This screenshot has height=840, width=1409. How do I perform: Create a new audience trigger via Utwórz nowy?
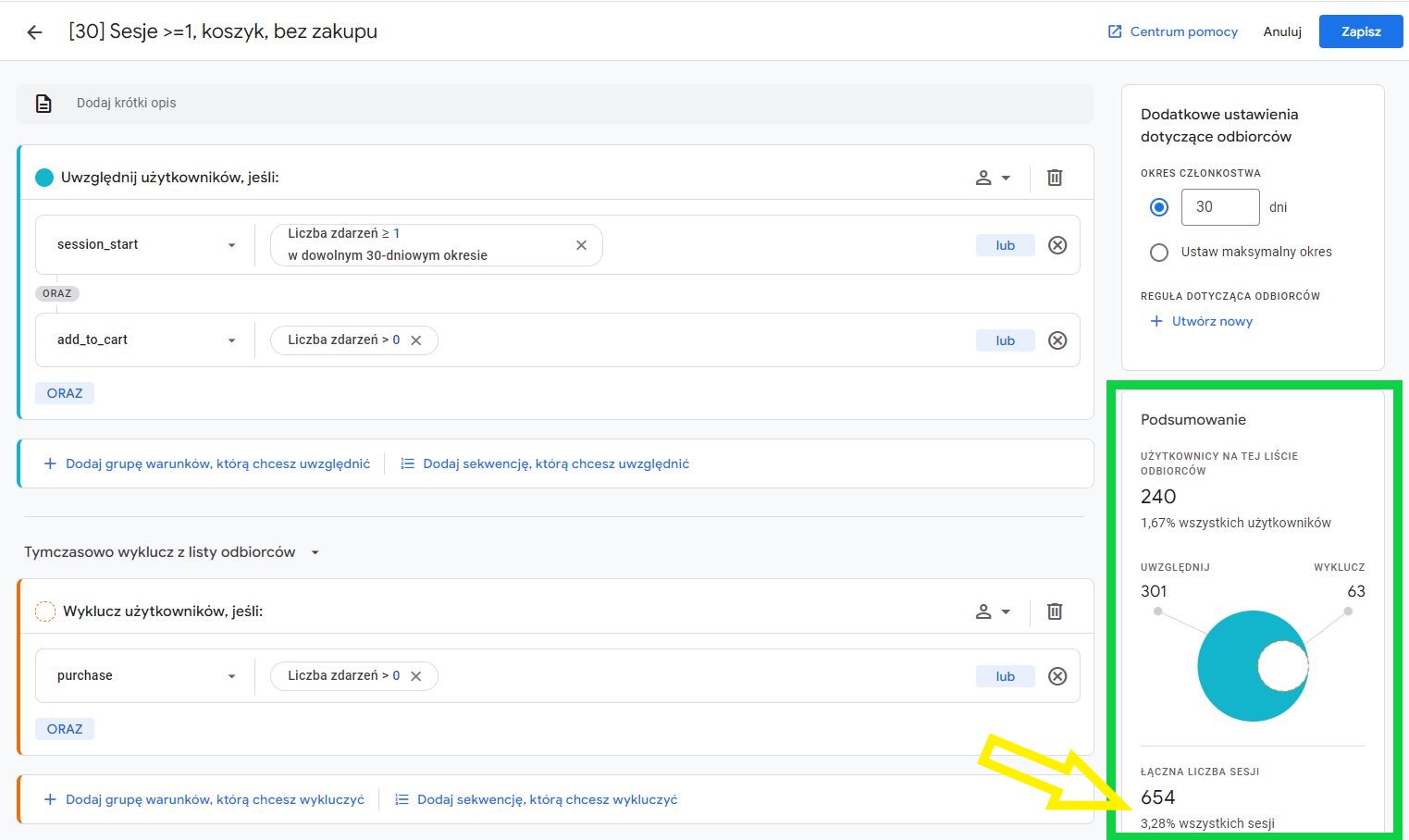[x=1201, y=321]
